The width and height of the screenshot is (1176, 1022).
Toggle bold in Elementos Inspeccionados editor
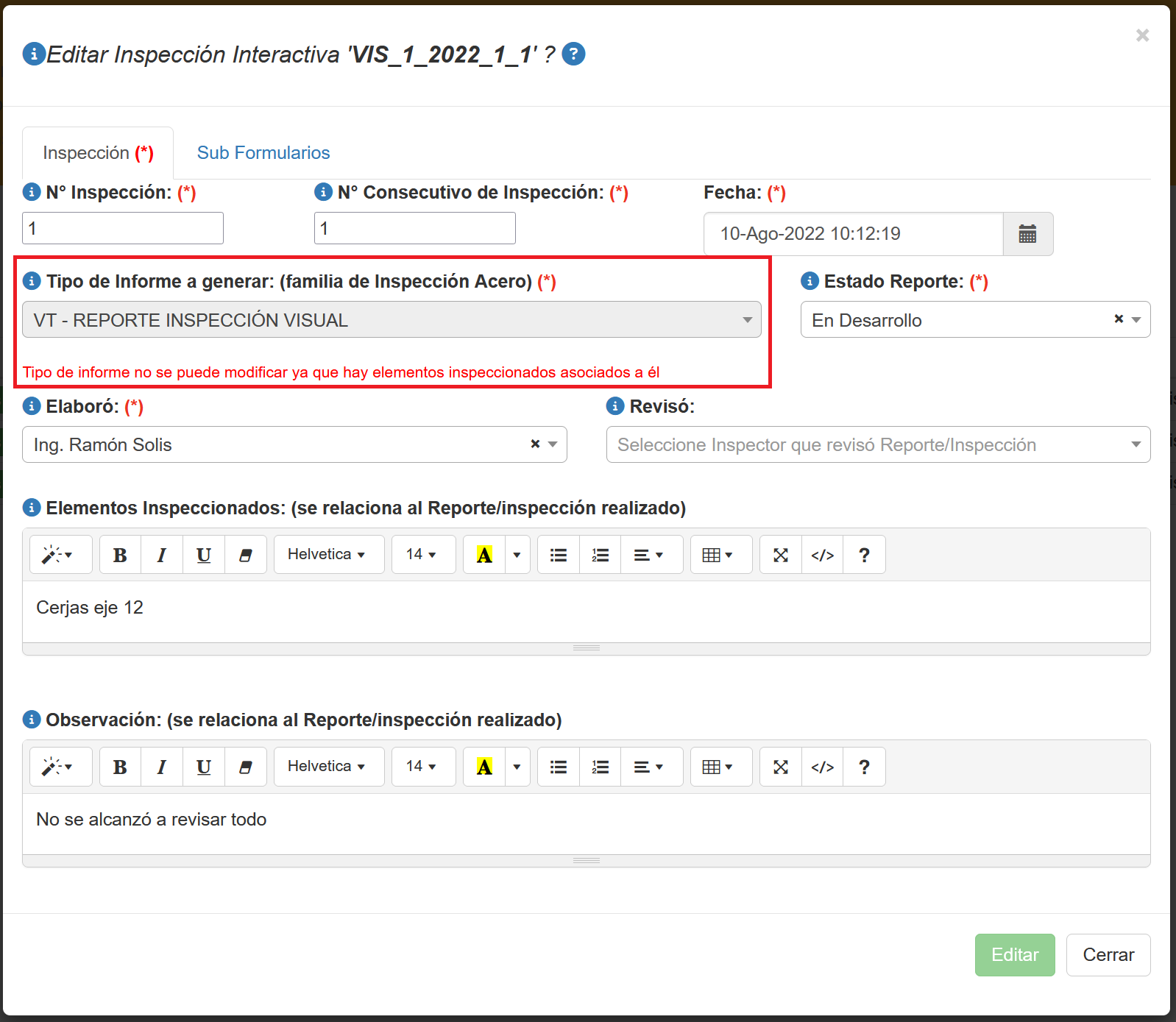120,555
